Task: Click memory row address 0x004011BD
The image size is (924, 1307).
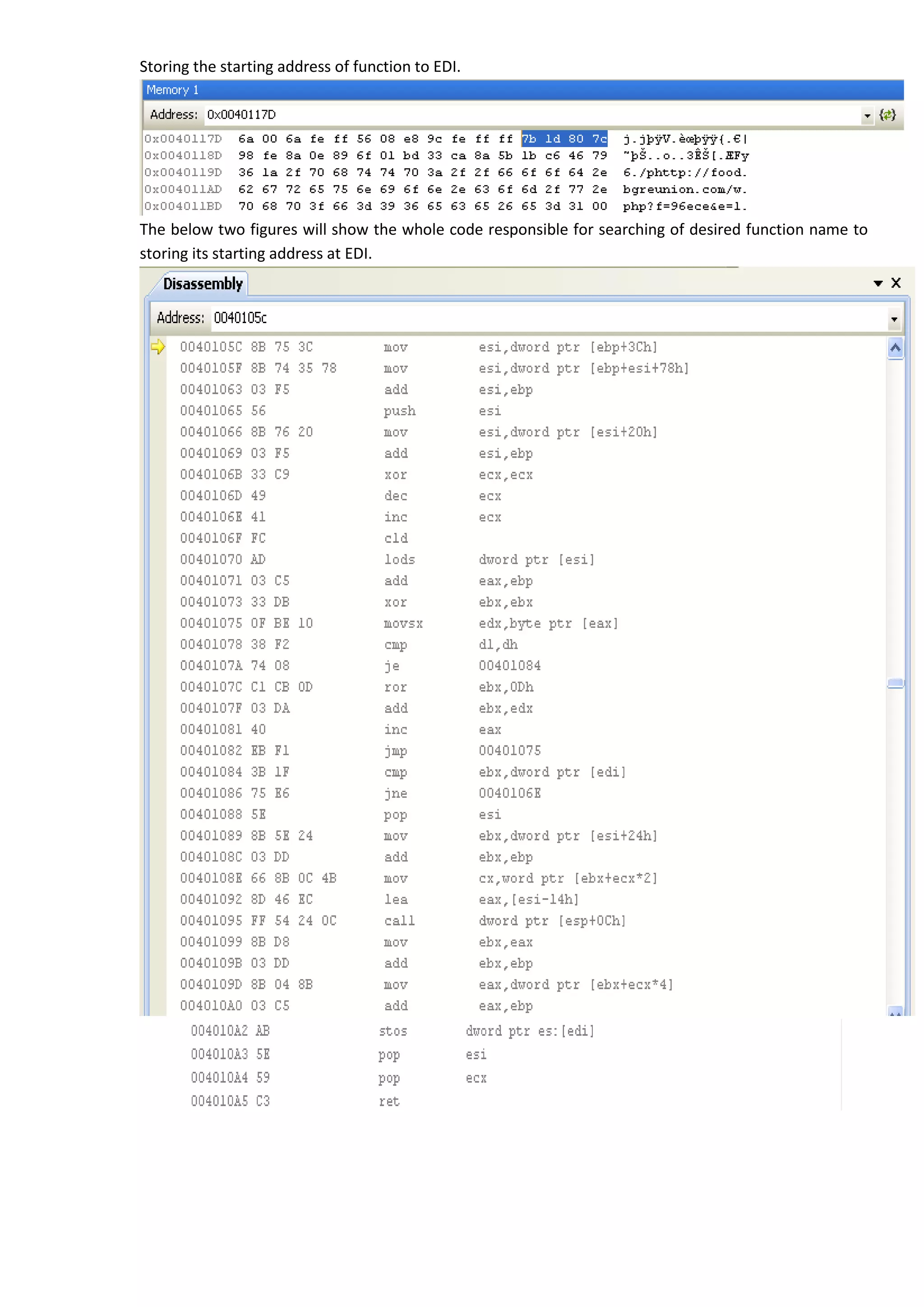Action: 183,206
